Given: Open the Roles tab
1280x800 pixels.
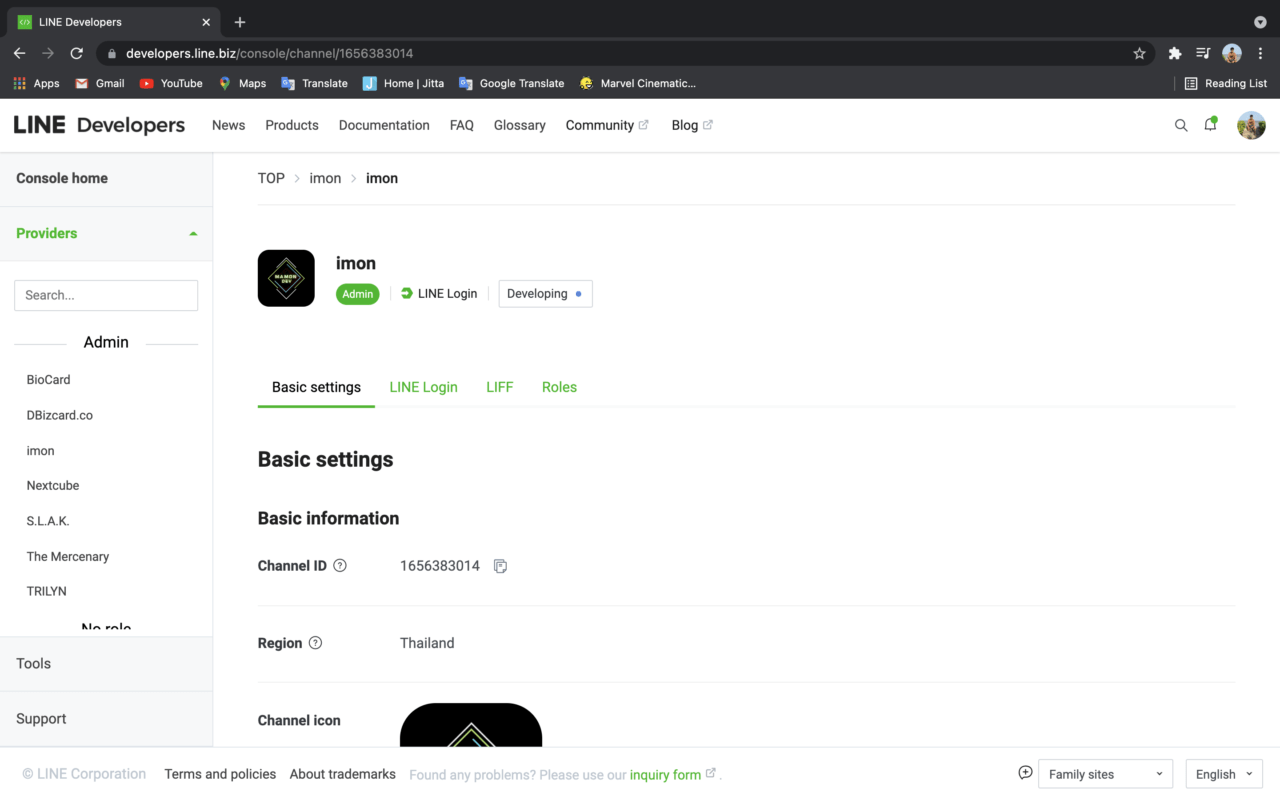Looking at the screenshot, I should click(x=559, y=387).
